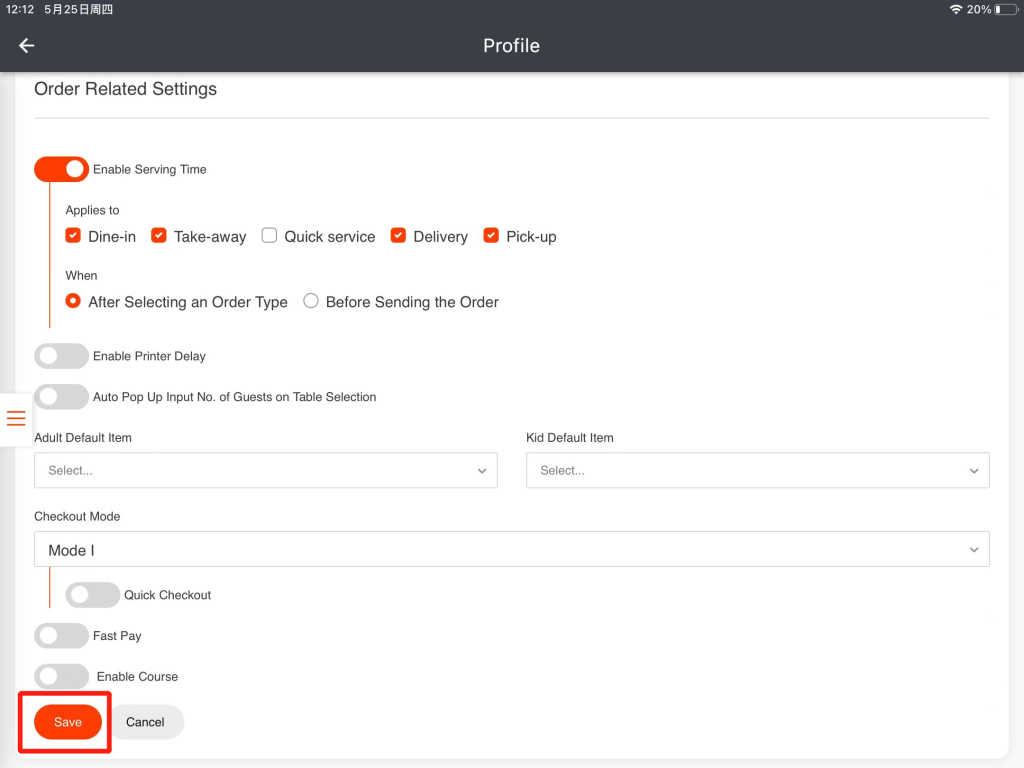Expand the Checkout Mode dropdown

tap(511, 550)
